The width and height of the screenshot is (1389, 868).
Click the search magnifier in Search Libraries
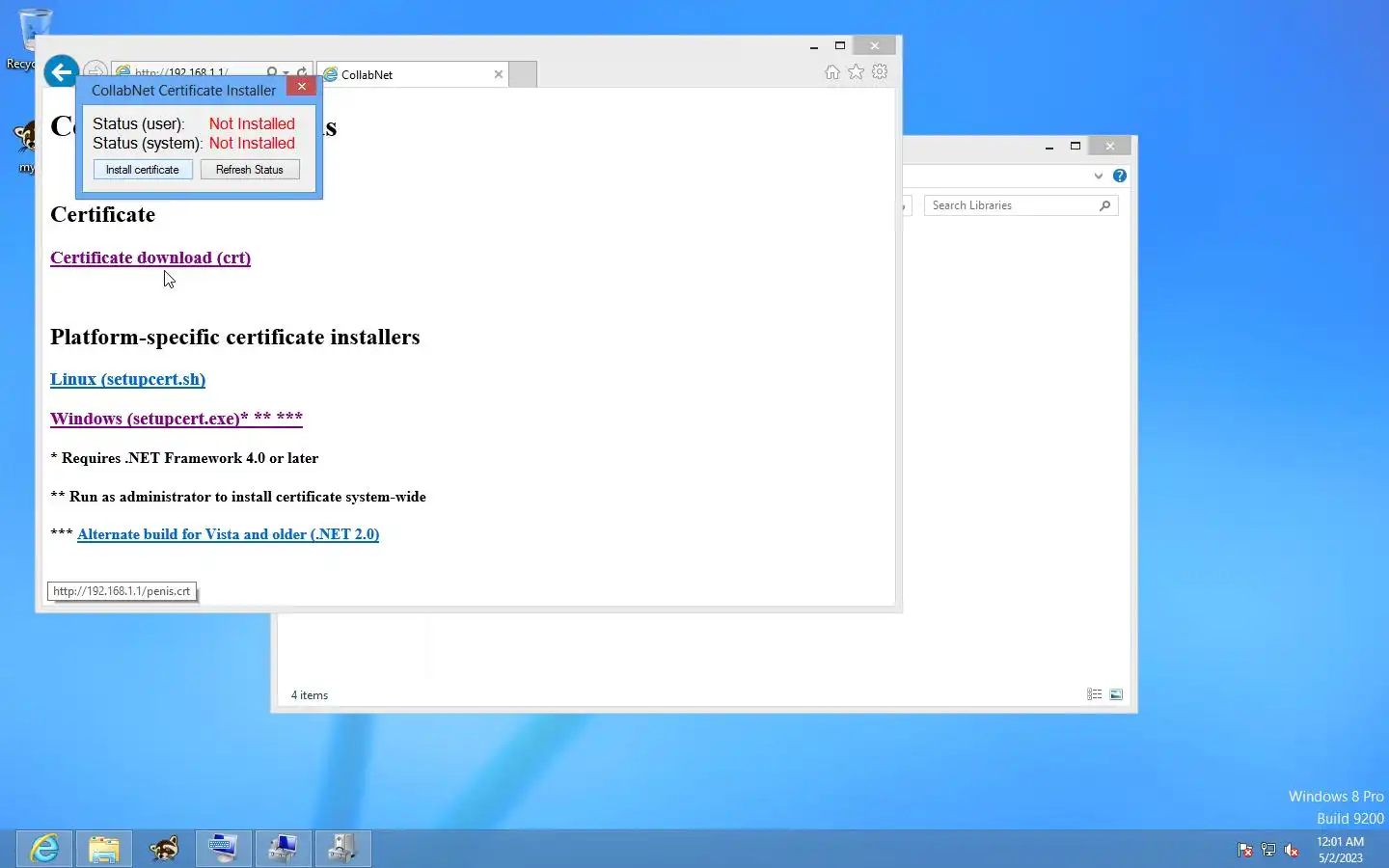(1105, 205)
